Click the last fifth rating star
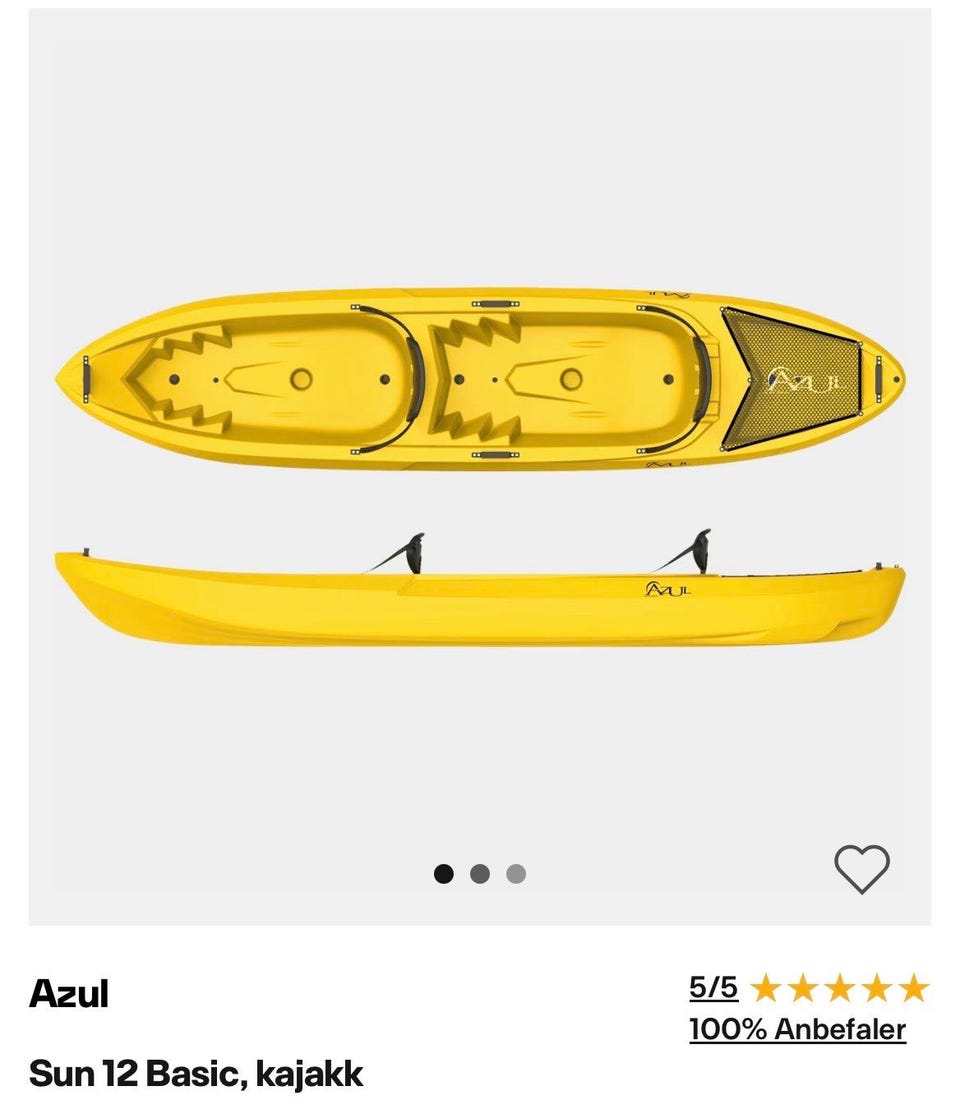 (x=914, y=988)
